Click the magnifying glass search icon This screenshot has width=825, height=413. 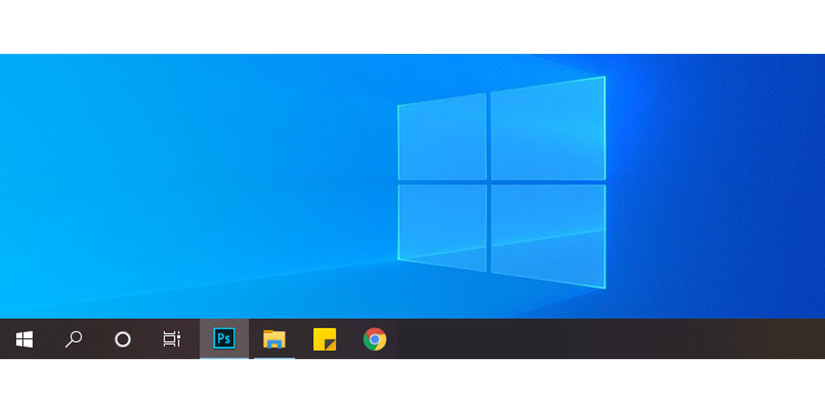[73, 339]
